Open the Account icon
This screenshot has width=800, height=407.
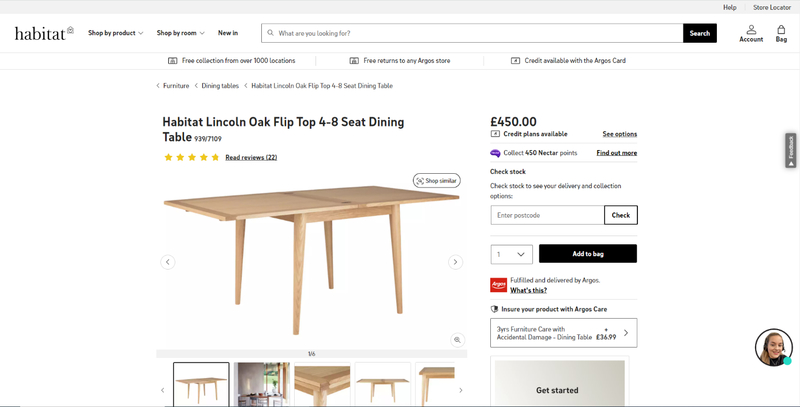tap(751, 33)
